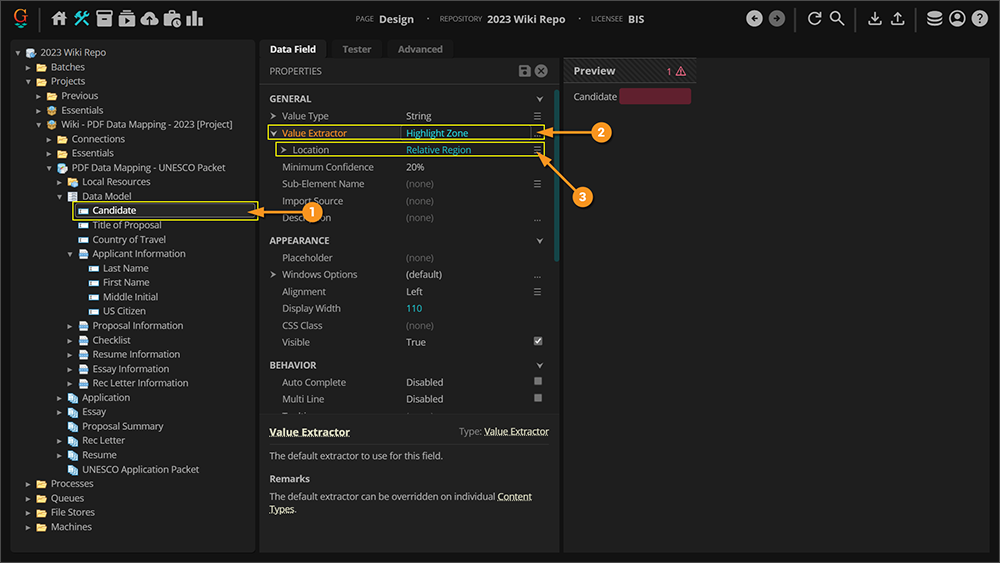Image resolution: width=1000 pixels, height=563 pixels.
Task: Open search with the magnifier icon
Action: [837, 19]
